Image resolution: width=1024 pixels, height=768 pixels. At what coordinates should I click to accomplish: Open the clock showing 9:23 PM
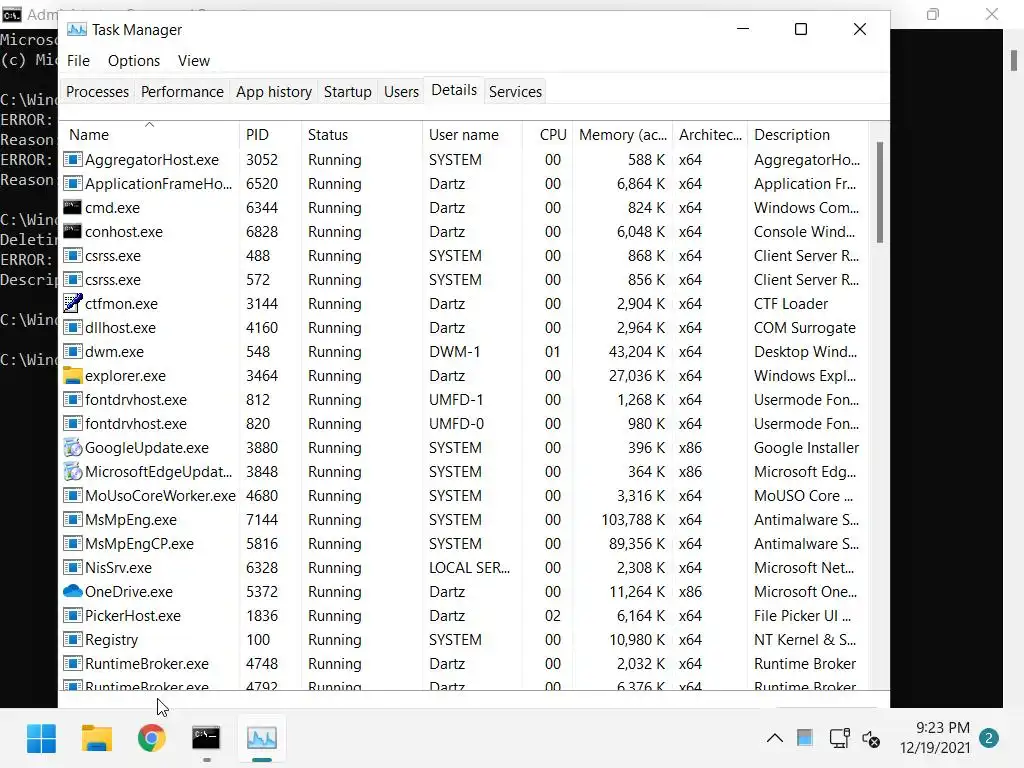pyautogui.click(x=935, y=738)
